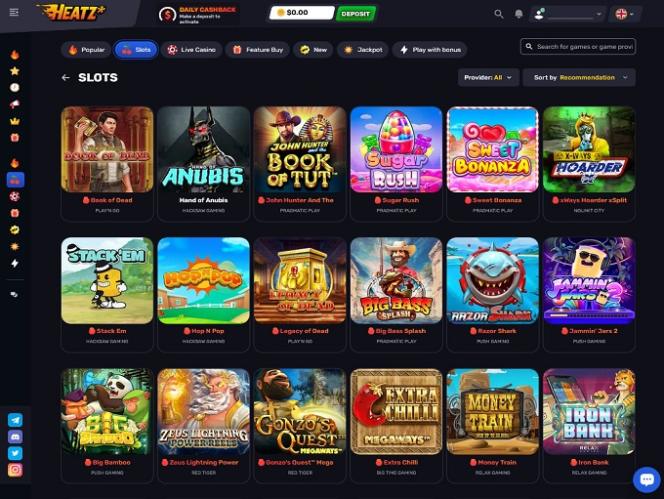Click the Daily Cashback banner
The height and width of the screenshot is (499, 664).
point(198,15)
